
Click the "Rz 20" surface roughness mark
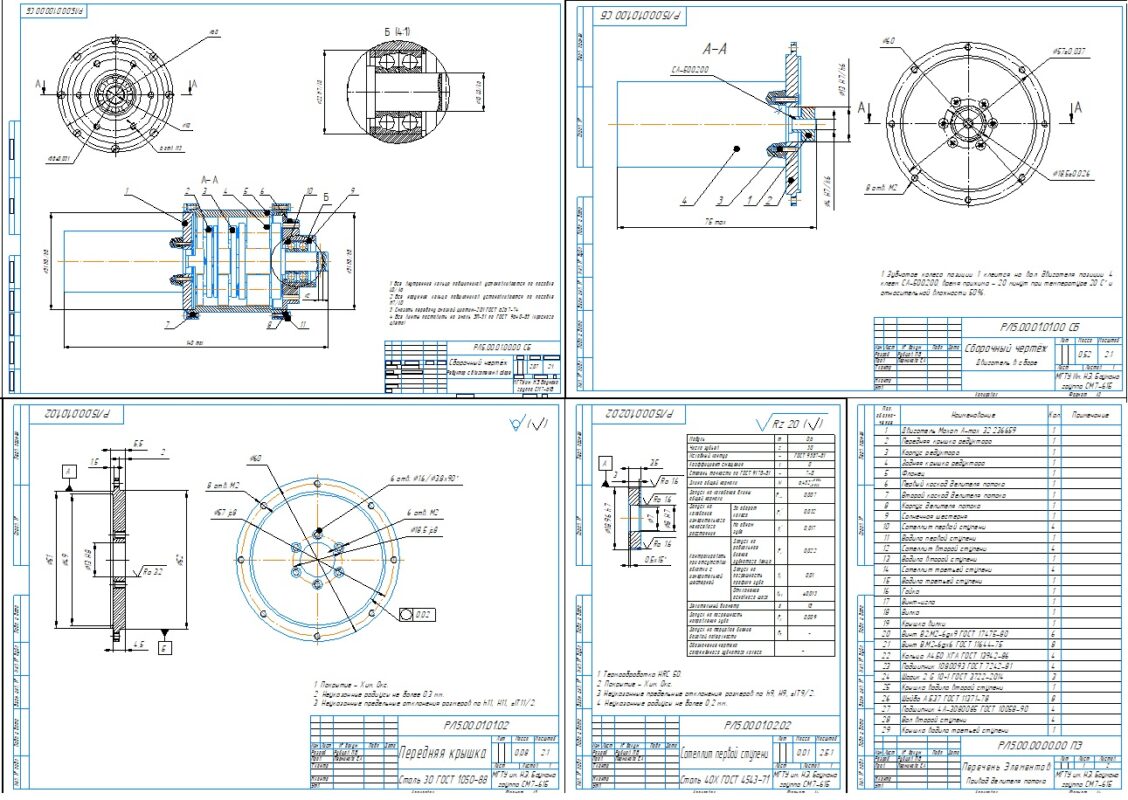click(791, 424)
